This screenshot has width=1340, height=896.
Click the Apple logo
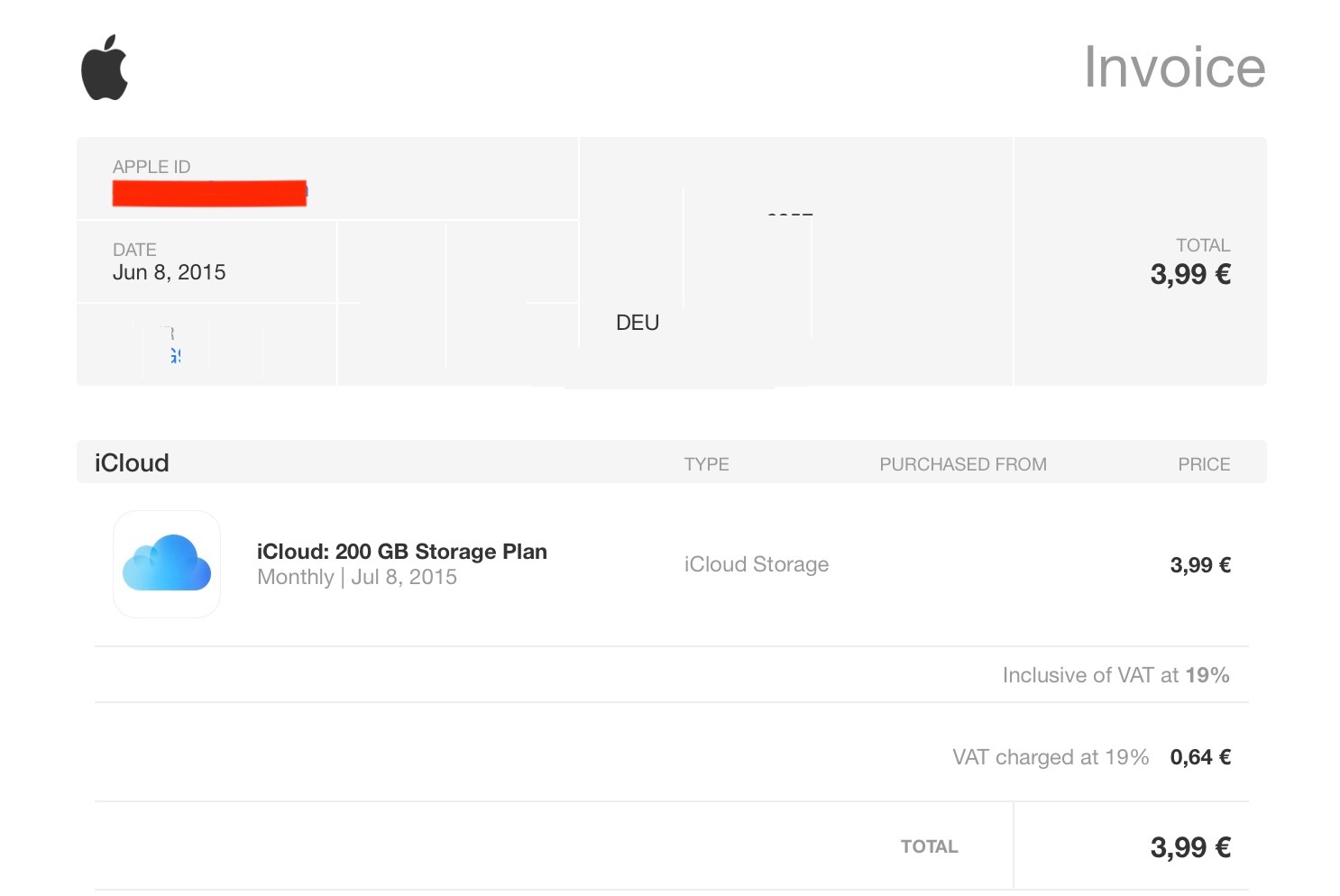105,68
